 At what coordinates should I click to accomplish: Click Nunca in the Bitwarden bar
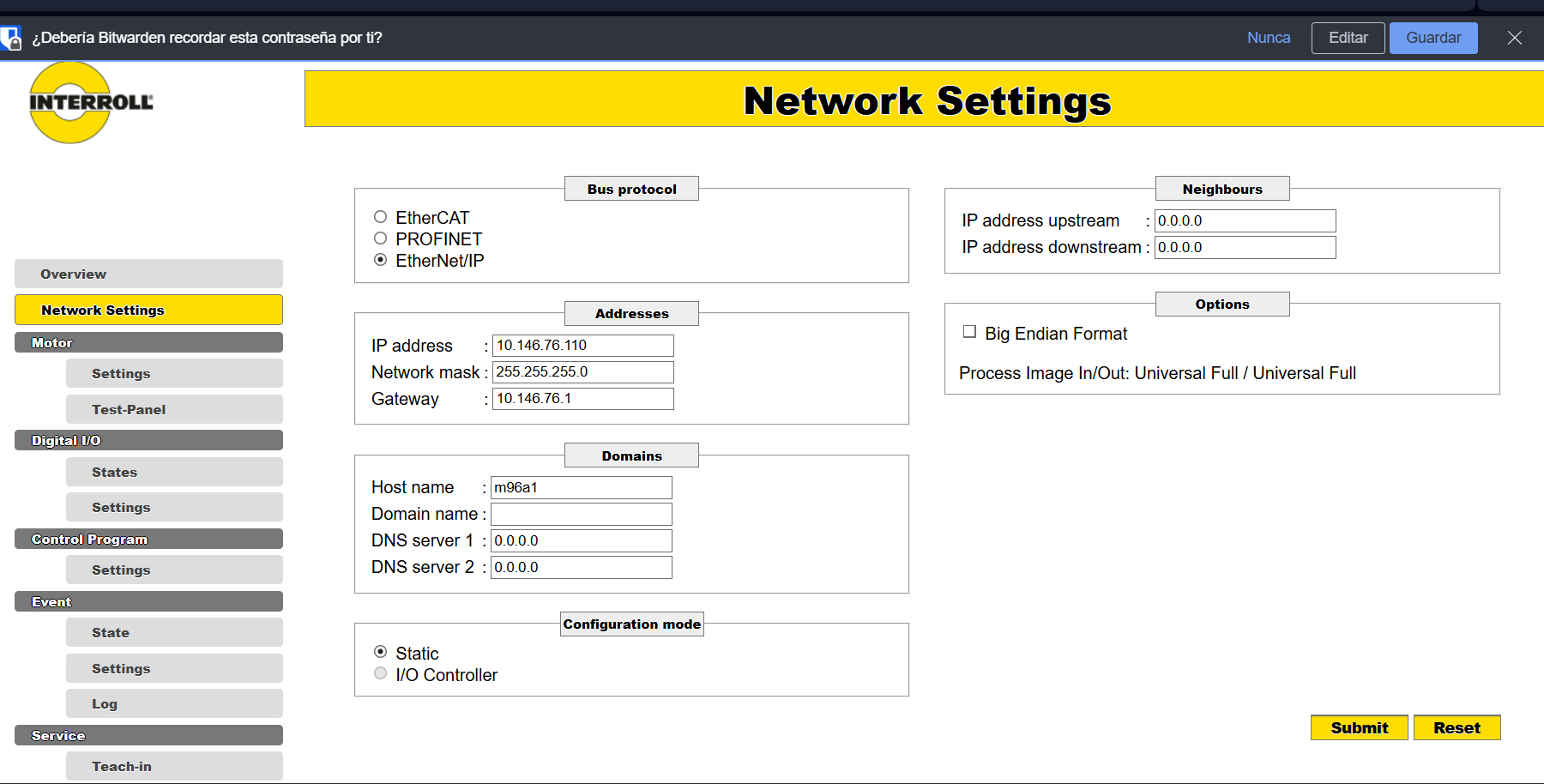[x=1269, y=38]
